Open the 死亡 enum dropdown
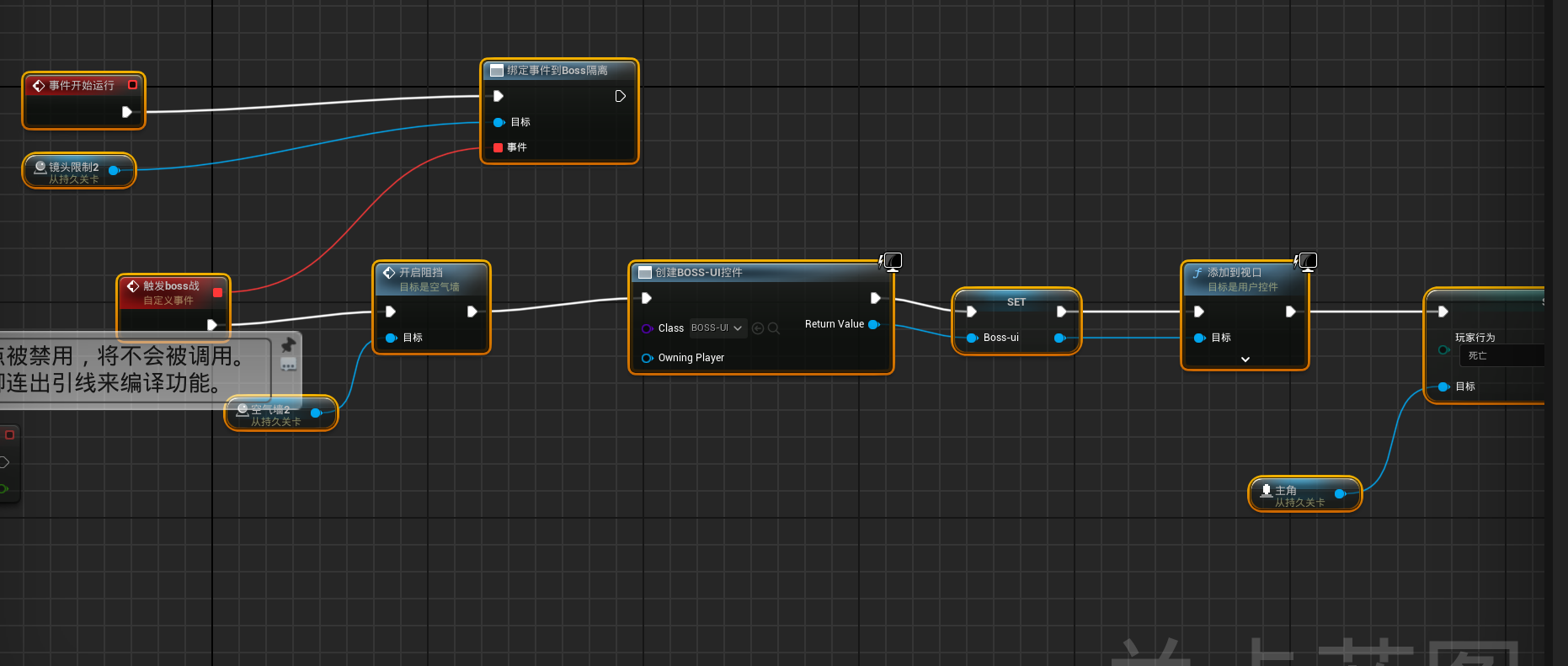 [x=1504, y=355]
